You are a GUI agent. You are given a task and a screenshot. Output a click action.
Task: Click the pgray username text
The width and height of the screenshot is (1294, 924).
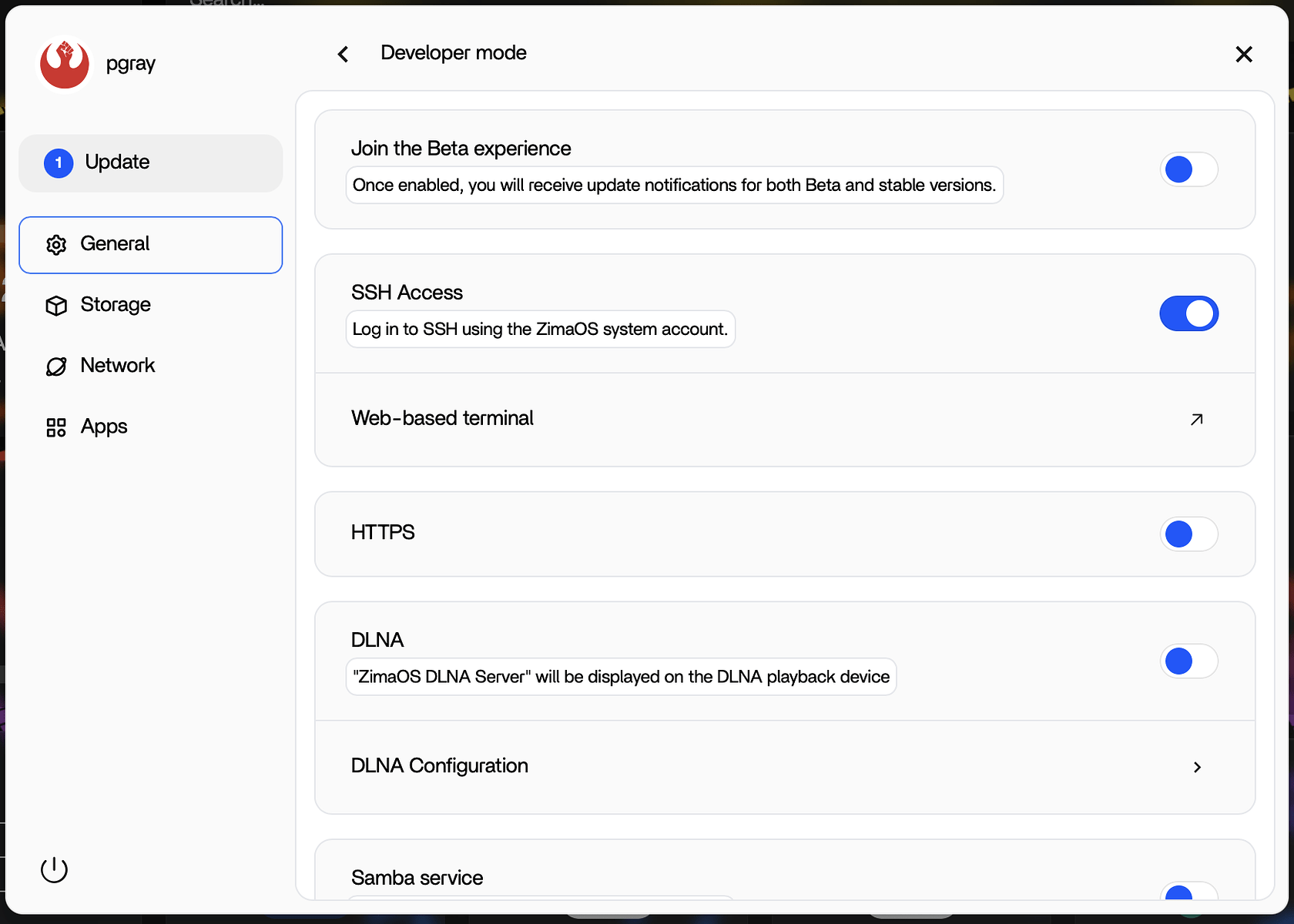coord(131,64)
